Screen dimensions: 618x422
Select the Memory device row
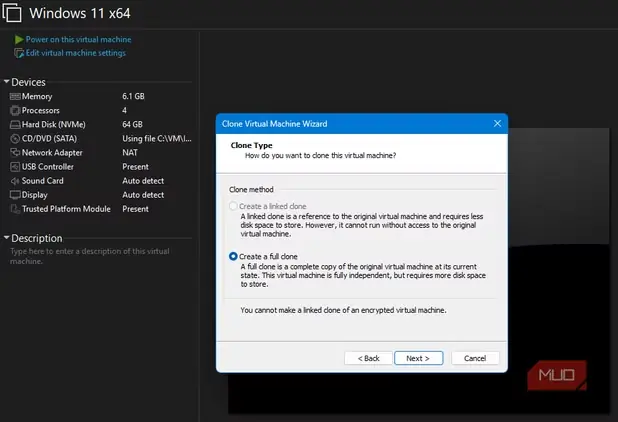click(101, 97)
